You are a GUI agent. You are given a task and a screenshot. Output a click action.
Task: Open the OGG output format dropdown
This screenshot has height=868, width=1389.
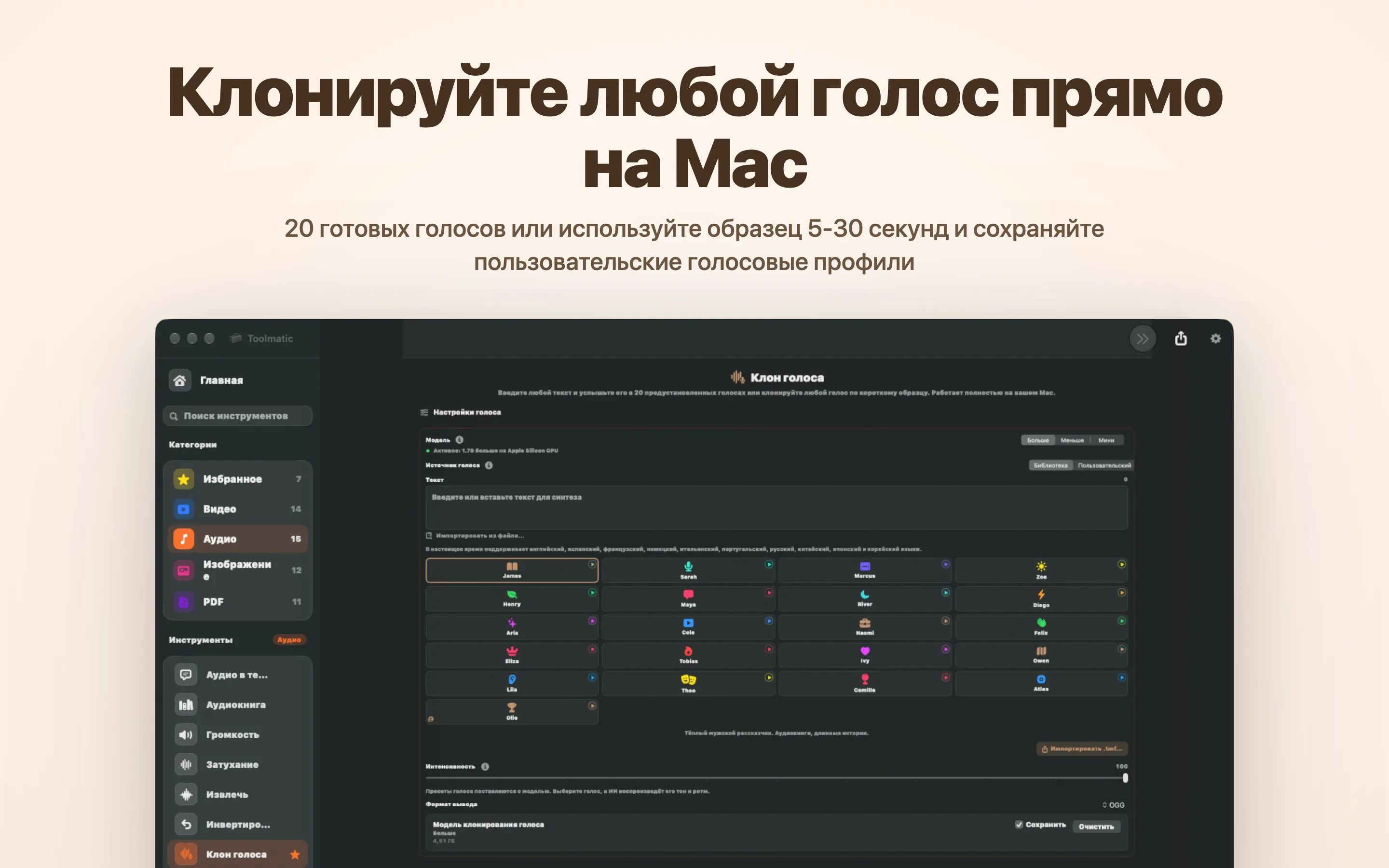click(x=1113, y=805)
